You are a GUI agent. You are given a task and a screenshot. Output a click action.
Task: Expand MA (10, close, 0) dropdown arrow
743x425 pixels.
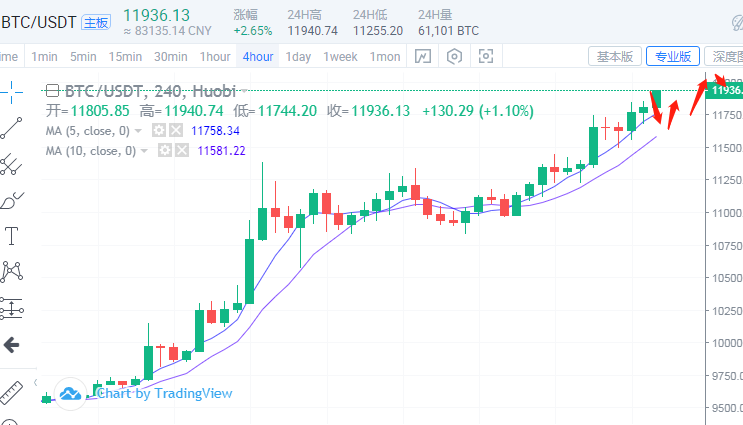pyautogui.click(x=144, y=151)
